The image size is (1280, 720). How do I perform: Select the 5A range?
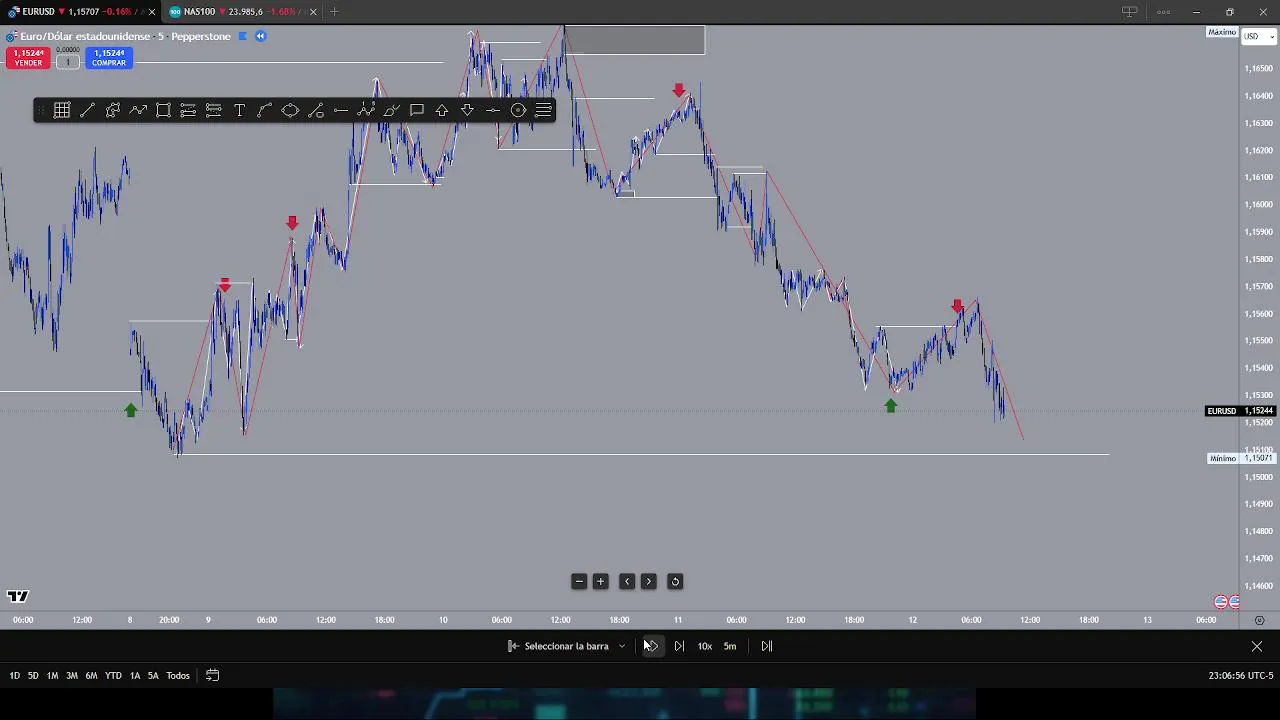point(153,676)
